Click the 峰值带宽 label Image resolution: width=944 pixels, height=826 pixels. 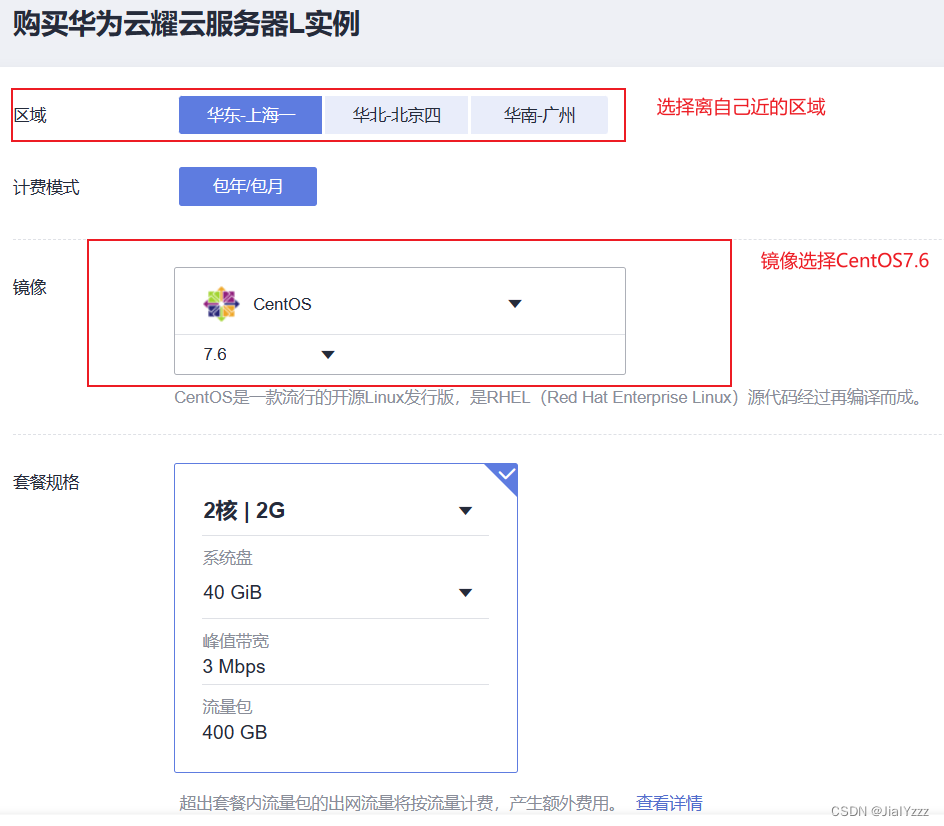(x=235, y=641)
